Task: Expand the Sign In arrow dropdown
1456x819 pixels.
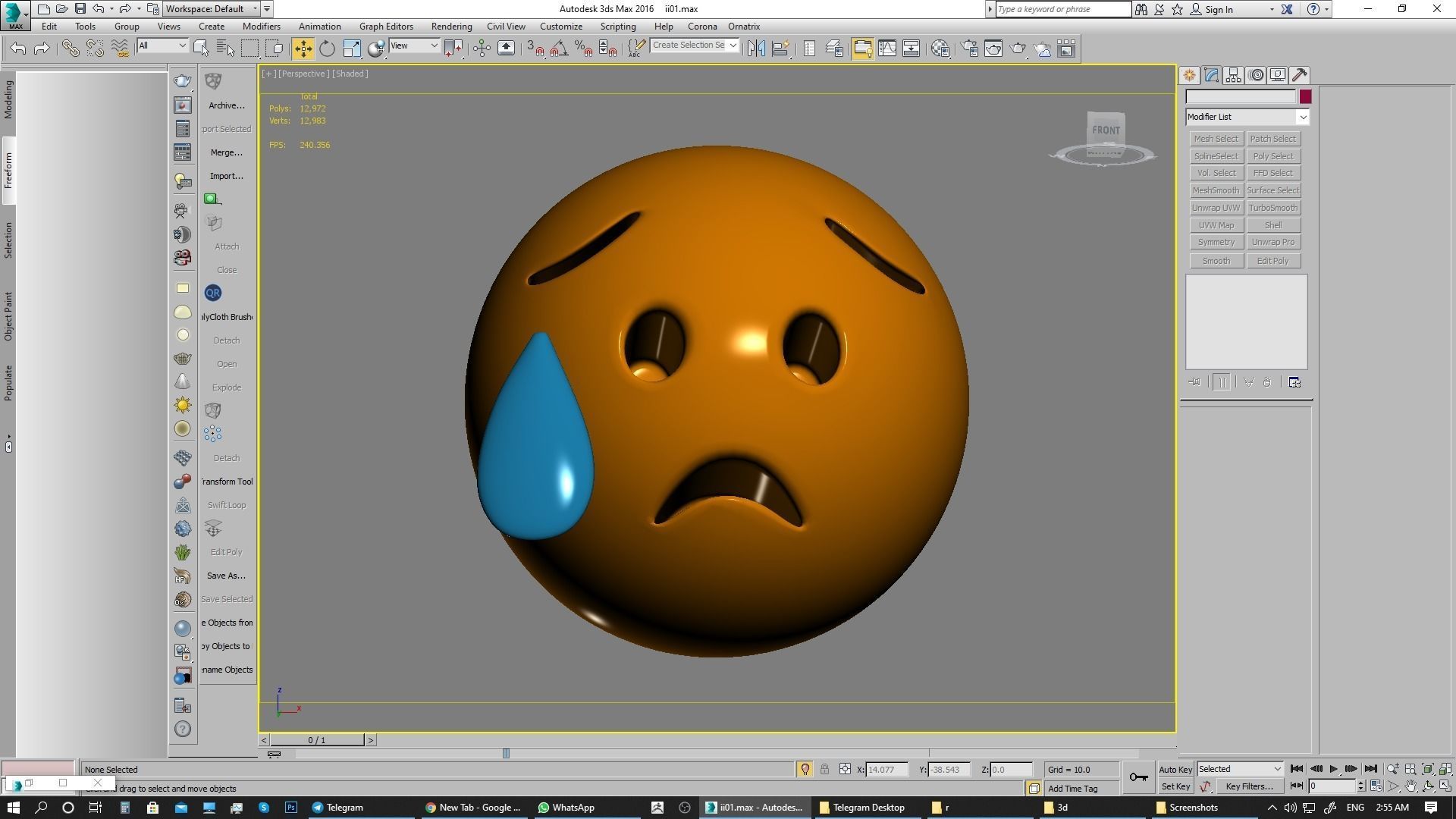Action: coord(1272,10)
